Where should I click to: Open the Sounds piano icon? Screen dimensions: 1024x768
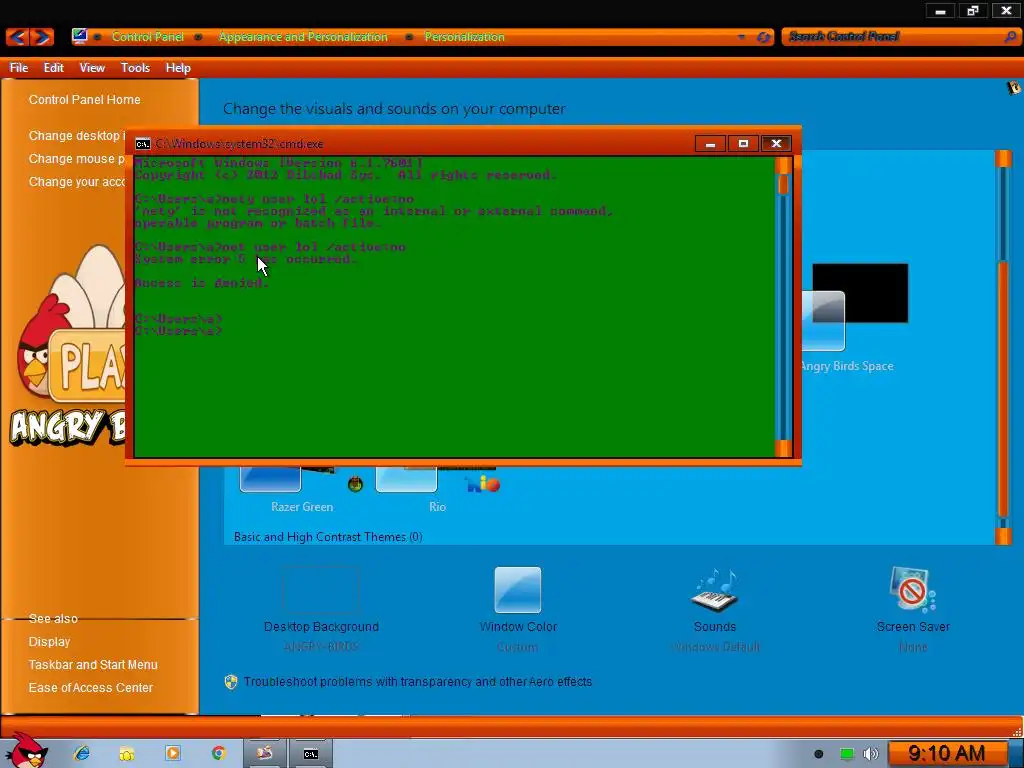click(714, 590)
